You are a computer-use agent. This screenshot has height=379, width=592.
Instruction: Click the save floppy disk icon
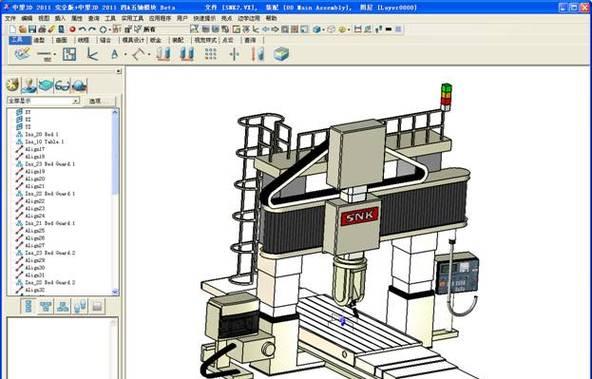tap(32, 29)
